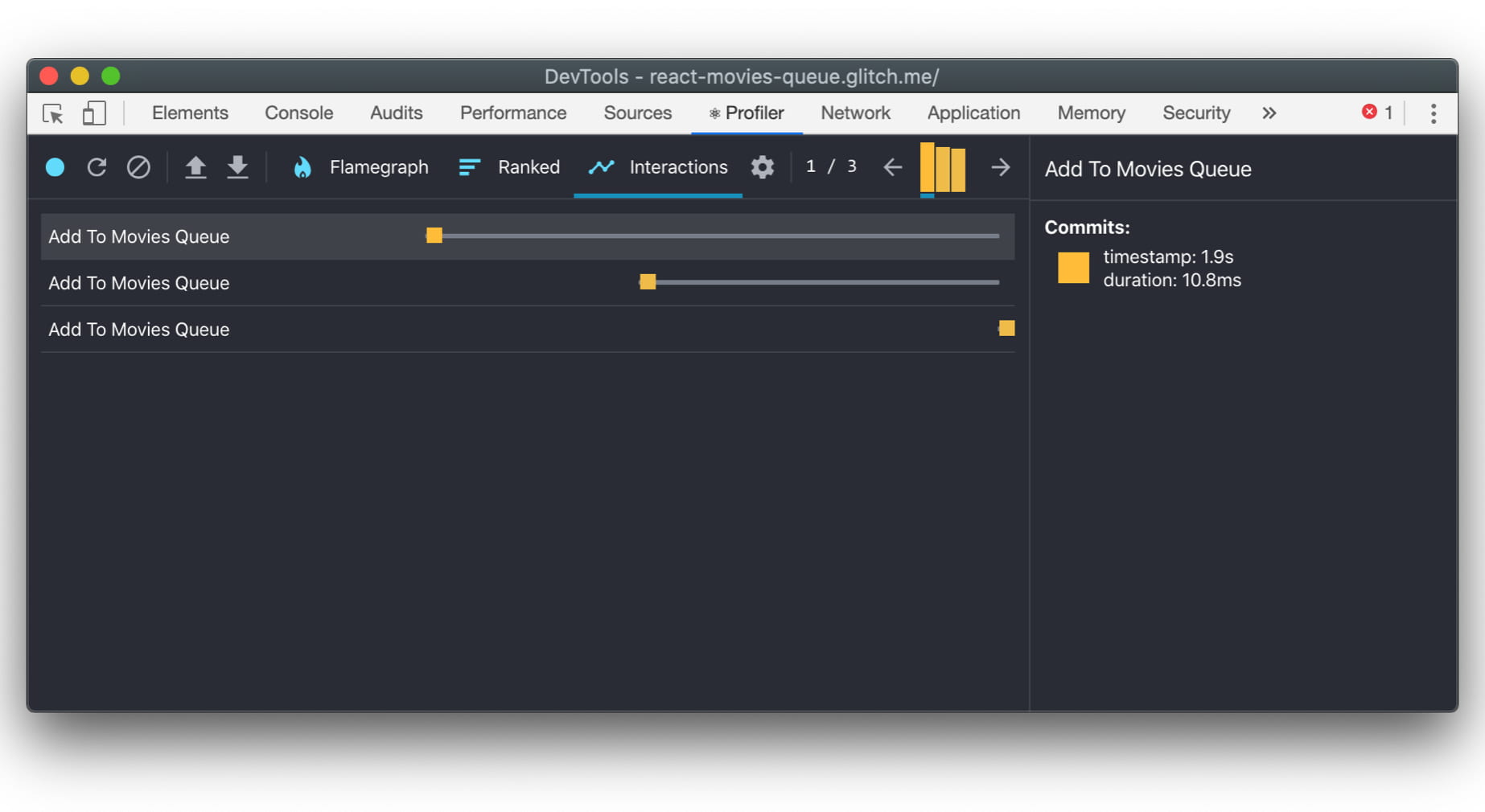Click the reload and profile icon
The height and width of the screenshot is (812, 1485).
[97, 167]
